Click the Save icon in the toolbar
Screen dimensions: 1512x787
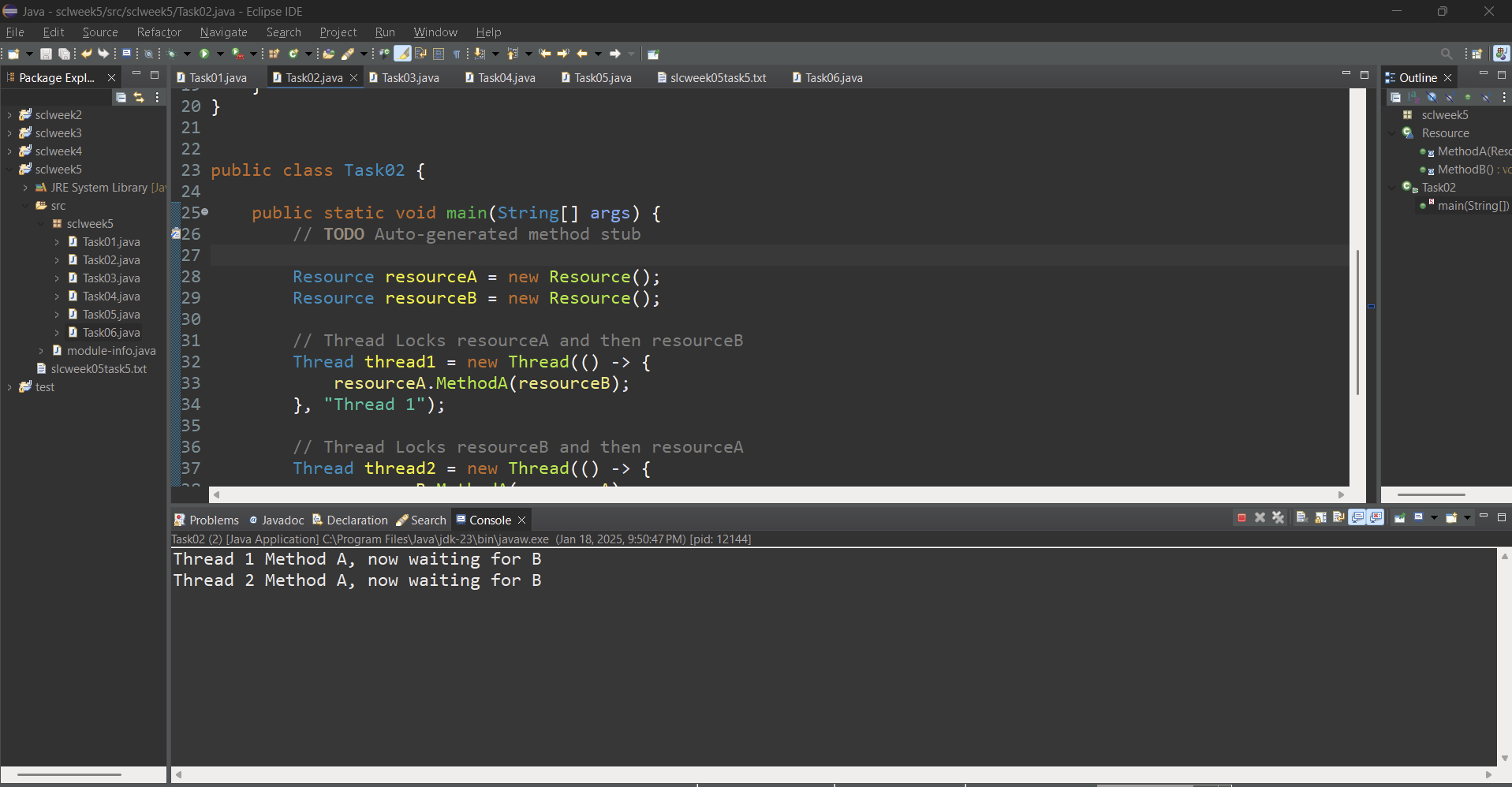46,54
